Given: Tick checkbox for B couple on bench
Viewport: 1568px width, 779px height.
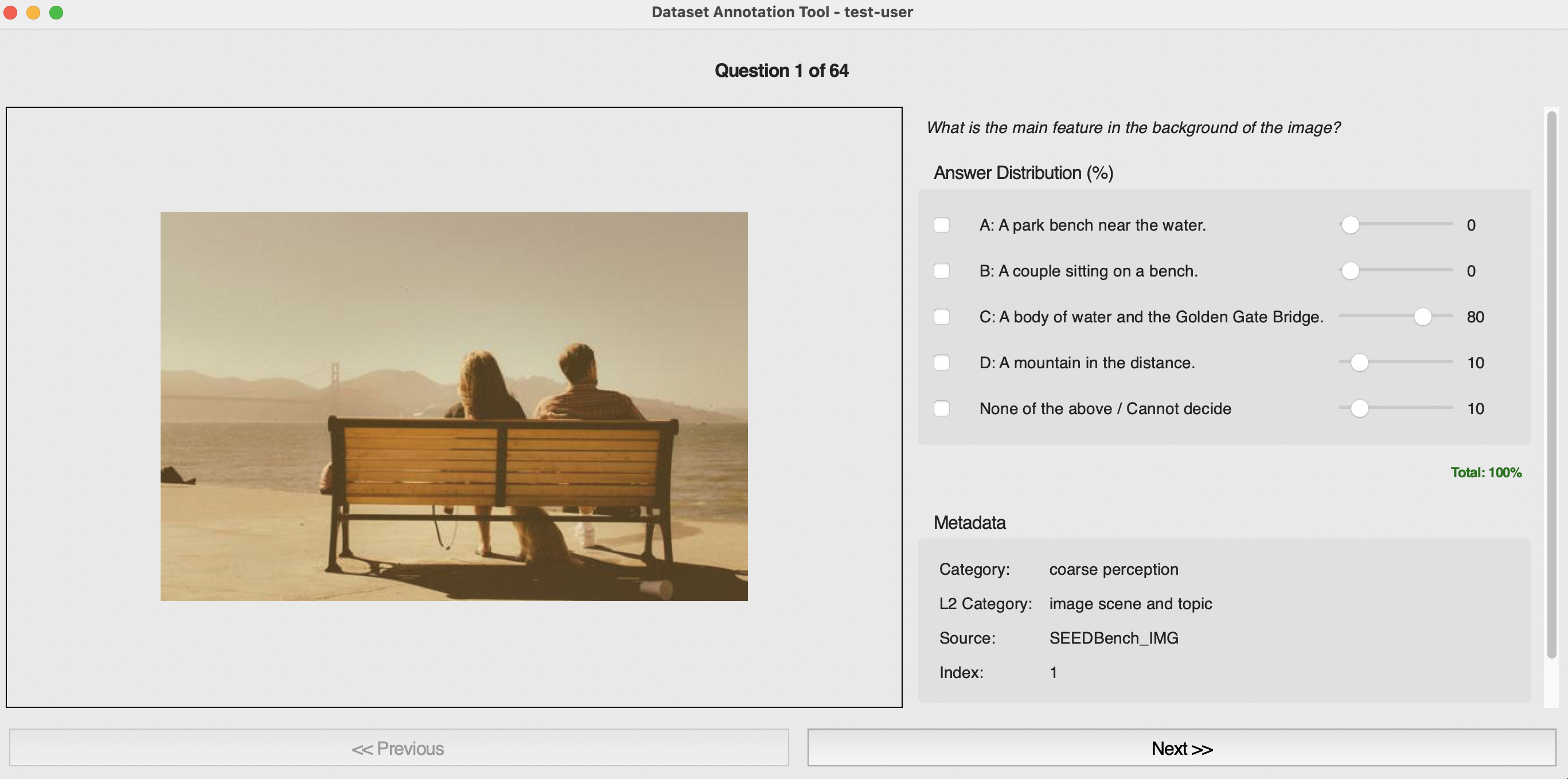Looking at the screenshot, I should coord(942,271).
